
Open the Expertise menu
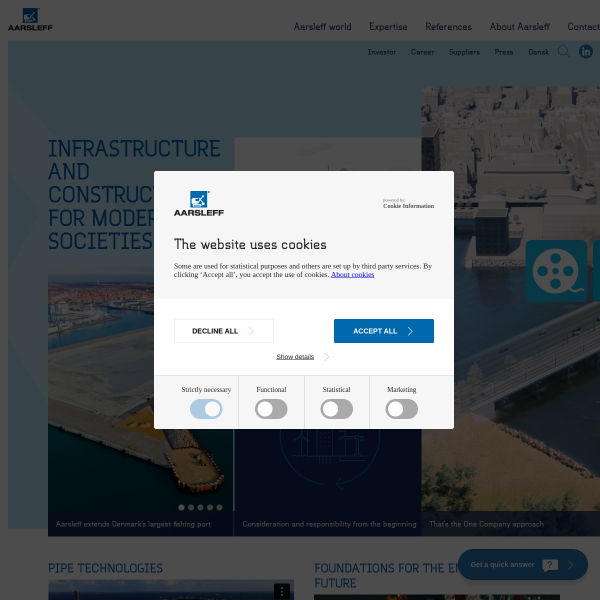coord(388,27)
